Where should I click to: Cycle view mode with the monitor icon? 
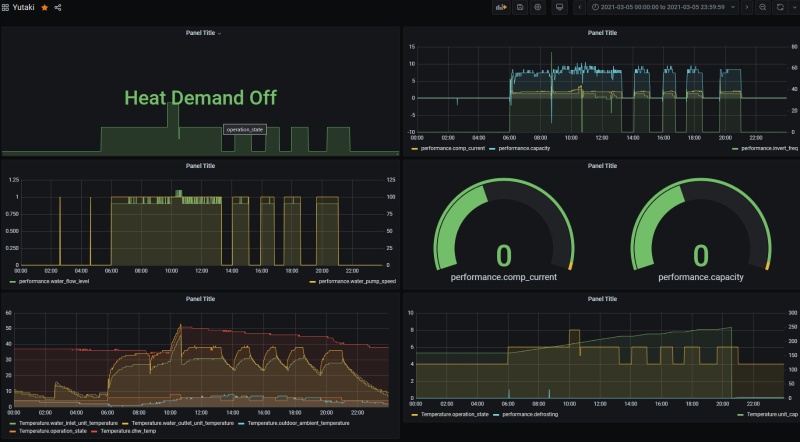coord(560,7)
